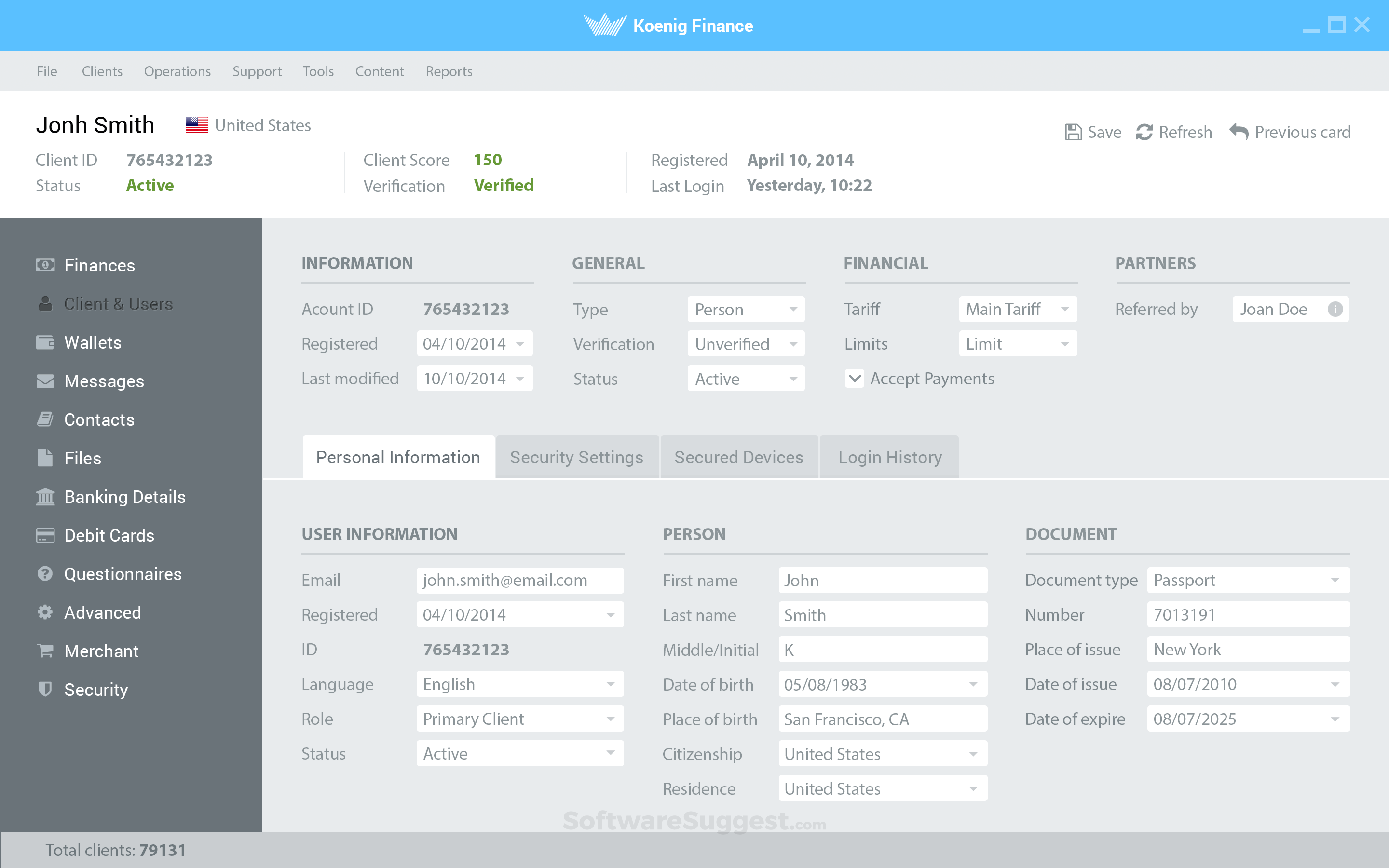Click the Messages envelope icon

click(45, 381)
